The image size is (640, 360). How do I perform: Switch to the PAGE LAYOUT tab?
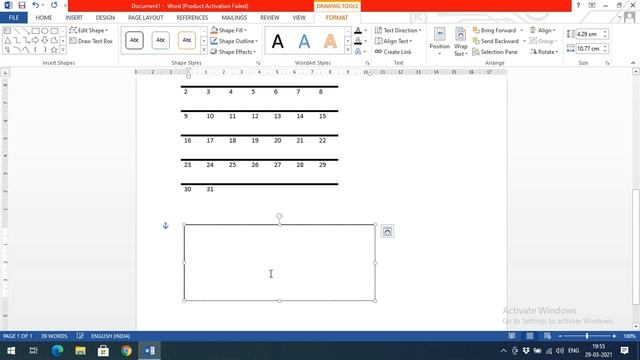tap(146, 18)
